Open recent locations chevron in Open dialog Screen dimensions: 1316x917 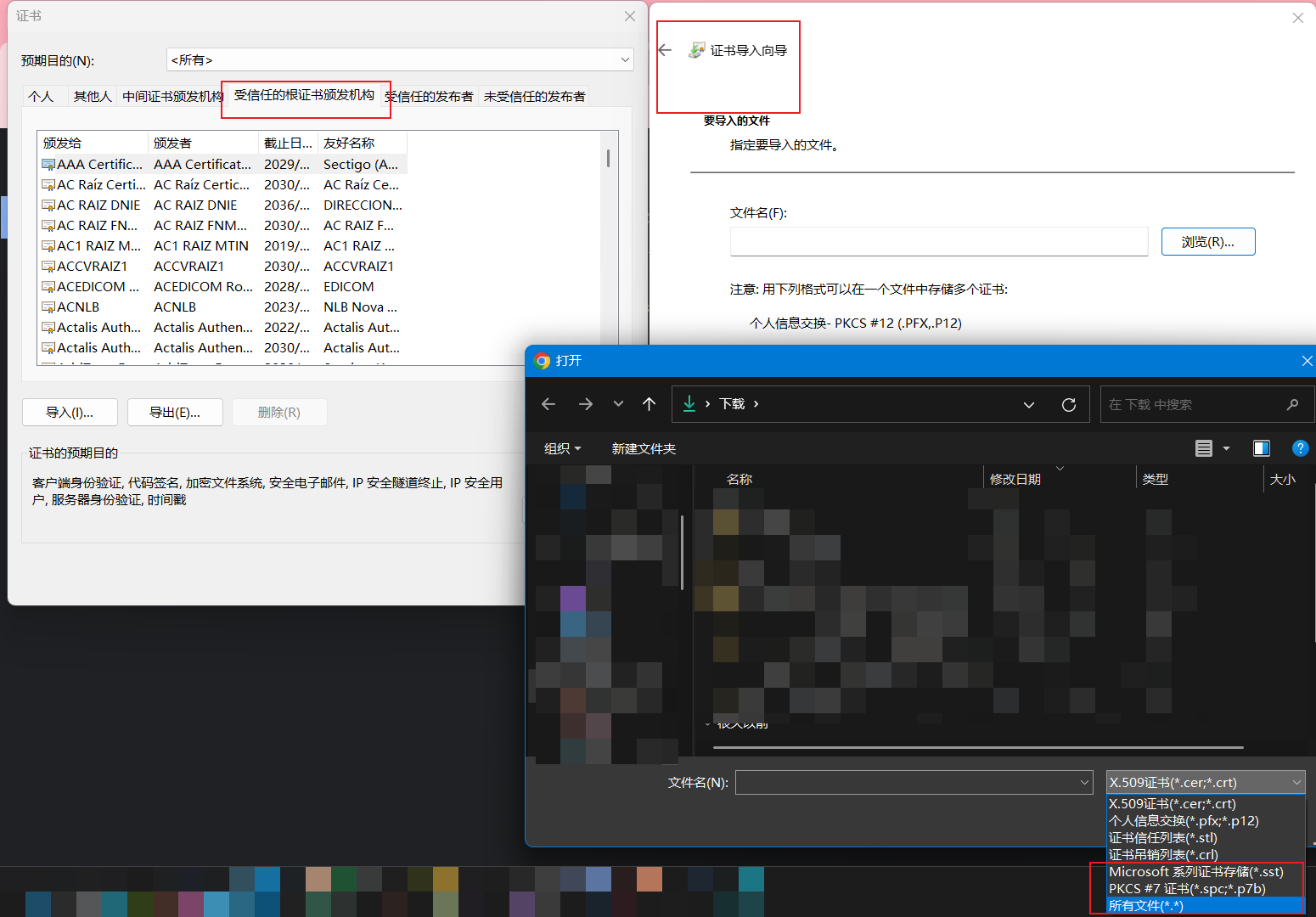click(x=618, y=404)
